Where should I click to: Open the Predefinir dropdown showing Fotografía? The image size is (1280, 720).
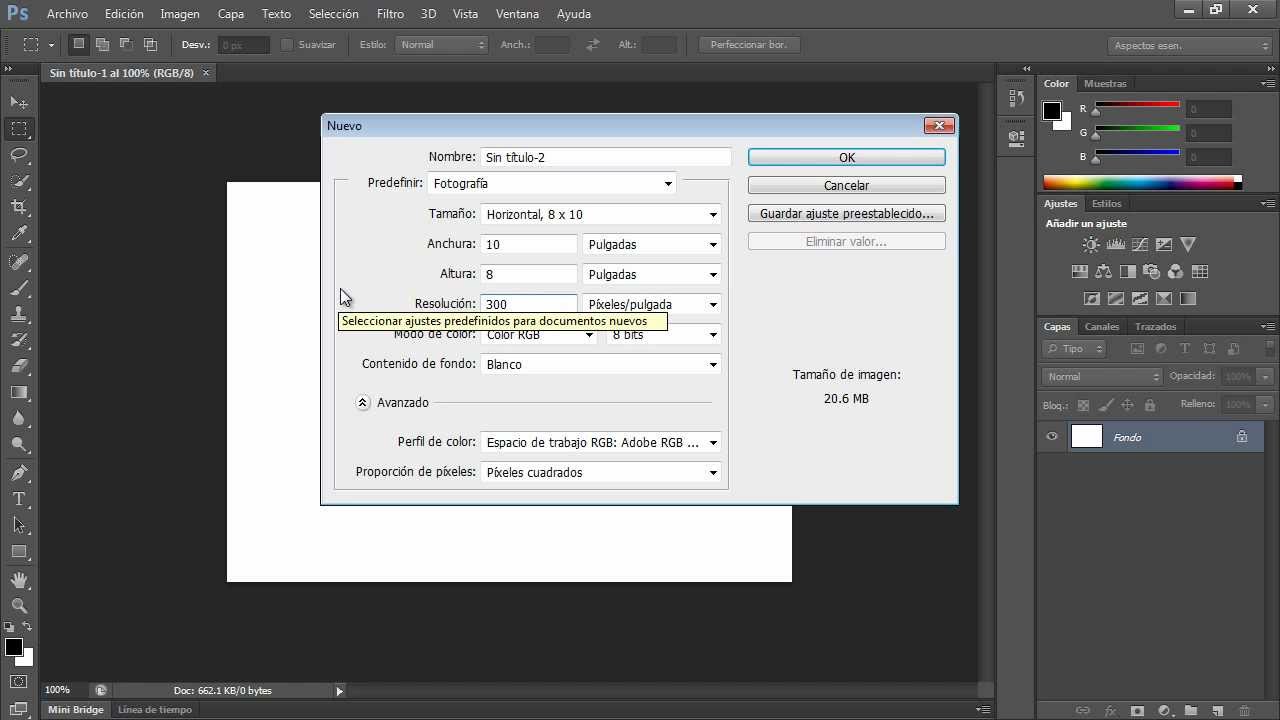click(552, 183)
